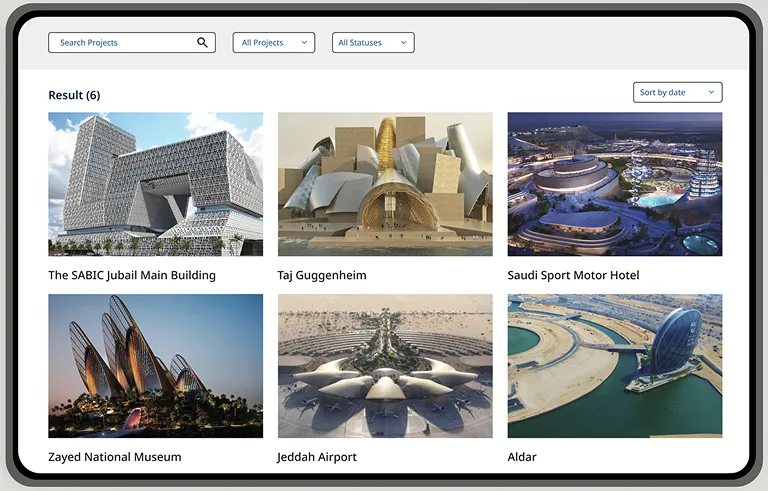Click the 'Jeddah Airport' title
The height and width of the screenshot is (491, 768).
coord(317,457)
